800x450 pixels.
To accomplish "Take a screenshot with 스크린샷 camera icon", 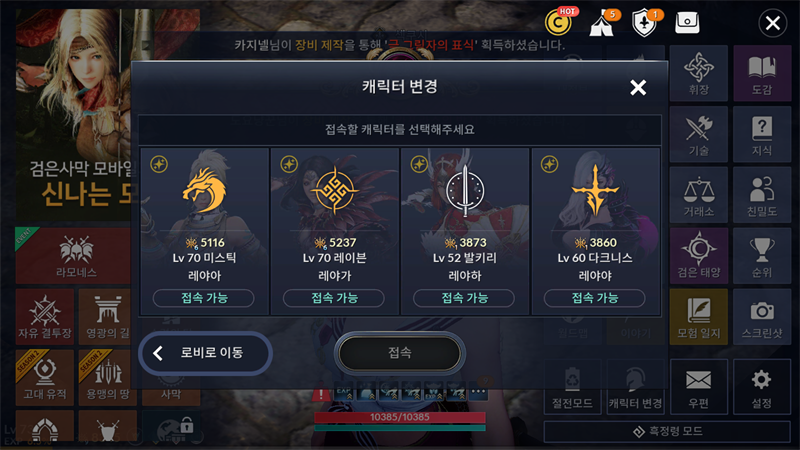I will point(762,317).
